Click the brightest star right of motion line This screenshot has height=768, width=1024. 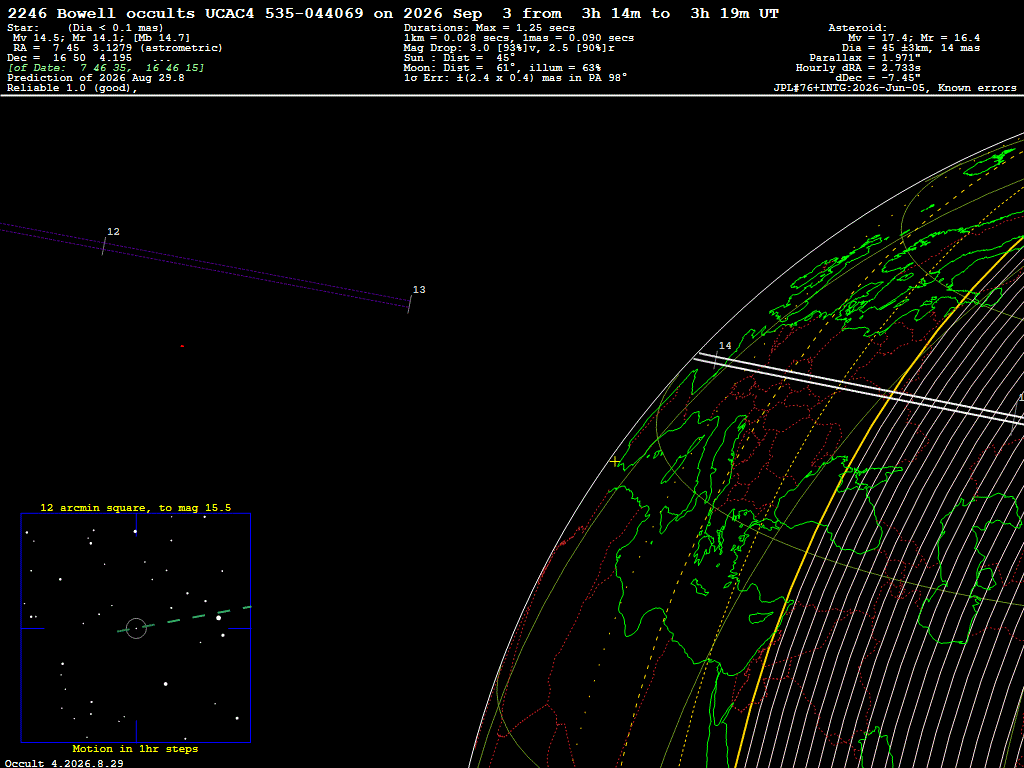pos(219,618)
